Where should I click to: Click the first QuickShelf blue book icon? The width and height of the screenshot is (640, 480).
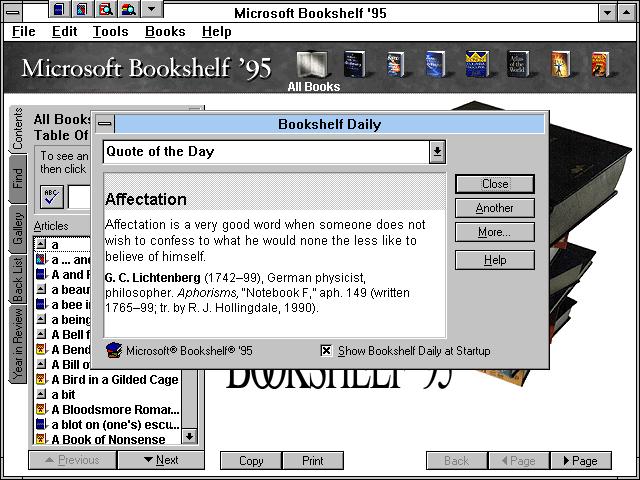[59, 9]
